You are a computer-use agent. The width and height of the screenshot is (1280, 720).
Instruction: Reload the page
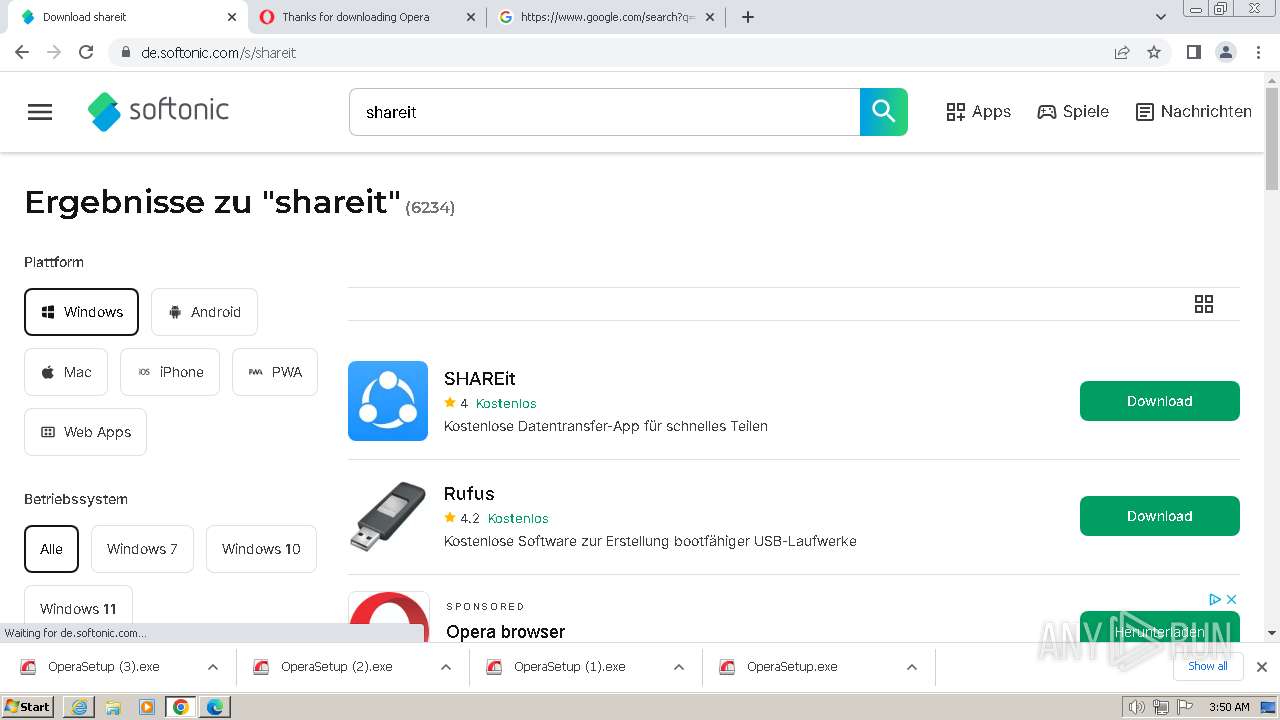(x=86, y=52)
